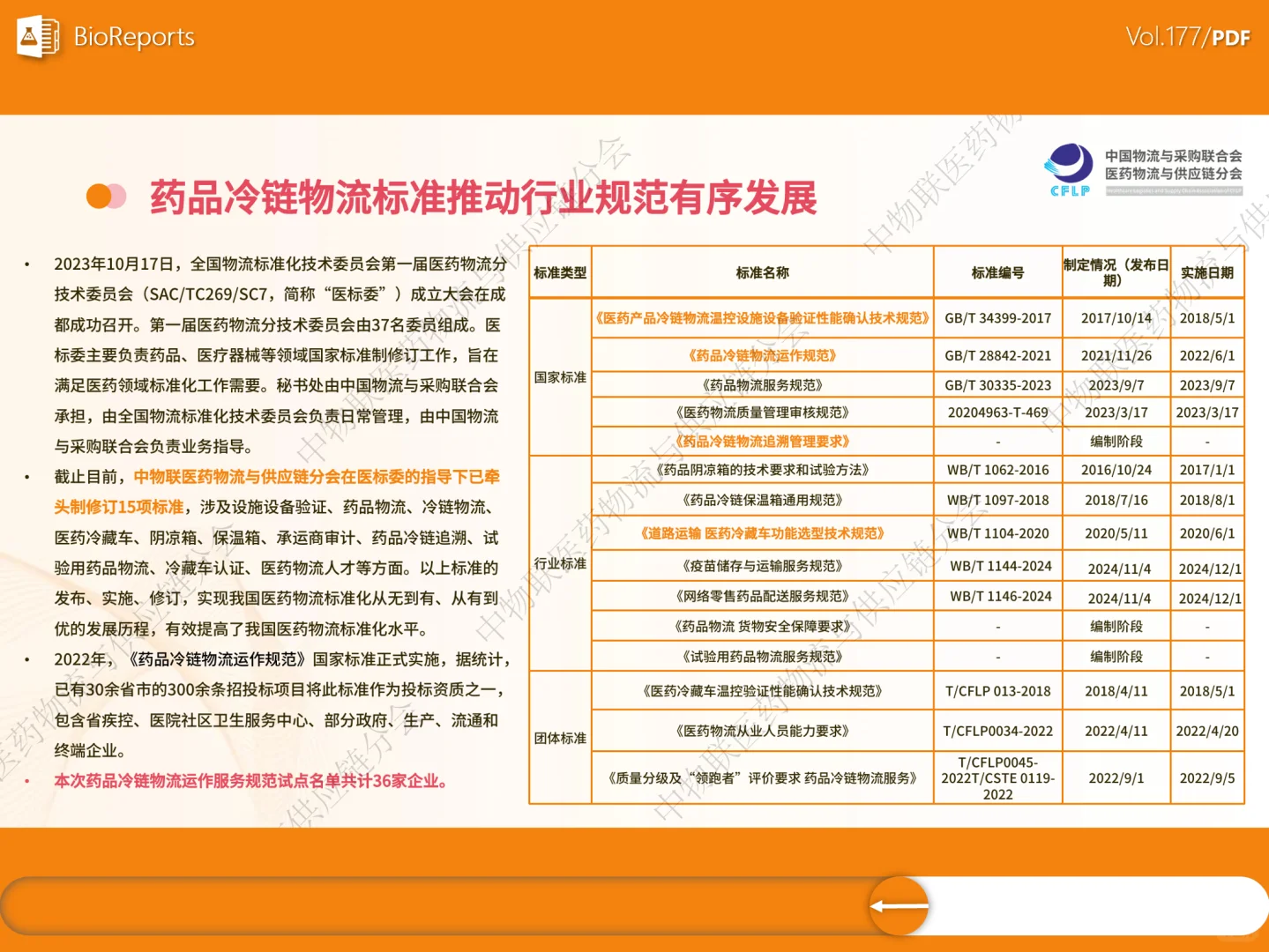The image size is (1269, 952).
Task: Click the 中国物流与采购联合会 organization name
Action: [x=1174, y=156]
